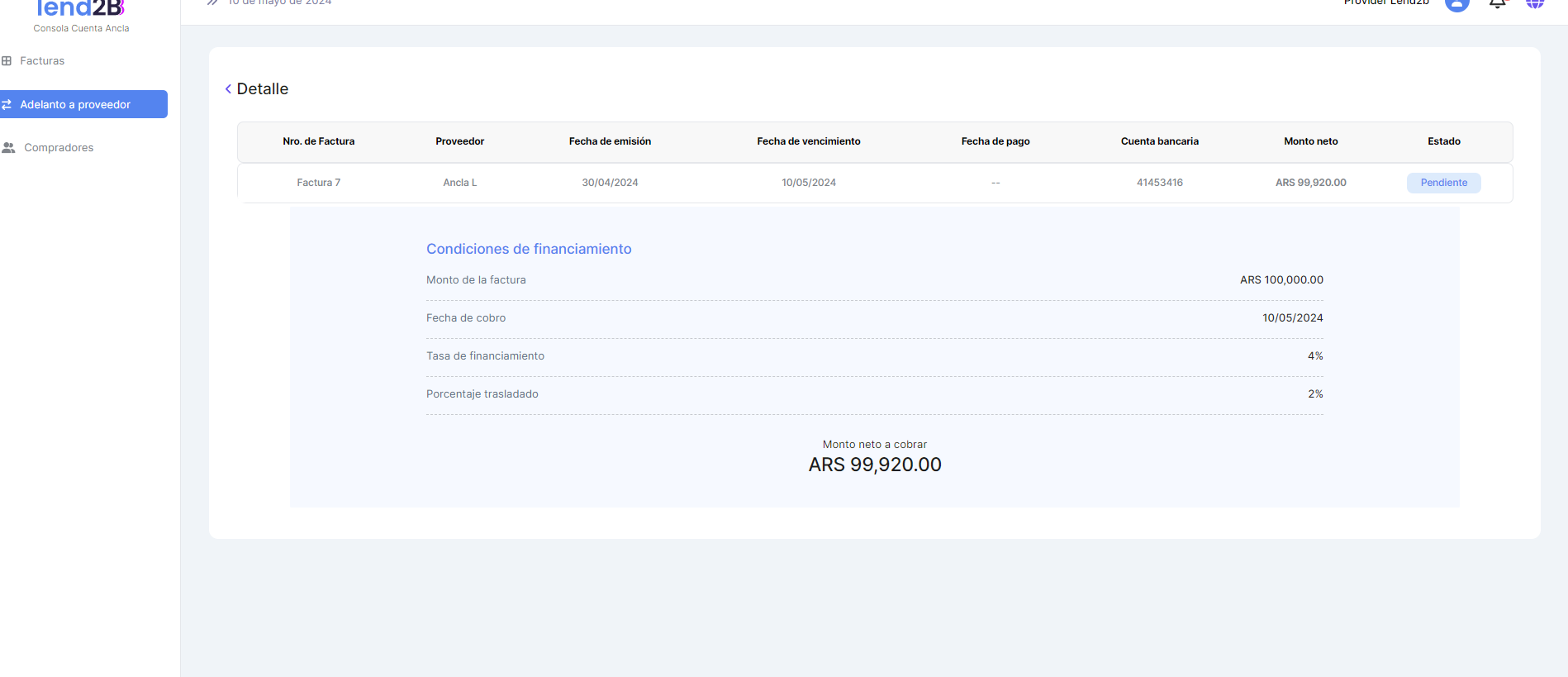Click the Nro. de Factura column header
Screen dimensions: 1568x677
(x=318, y=141)
